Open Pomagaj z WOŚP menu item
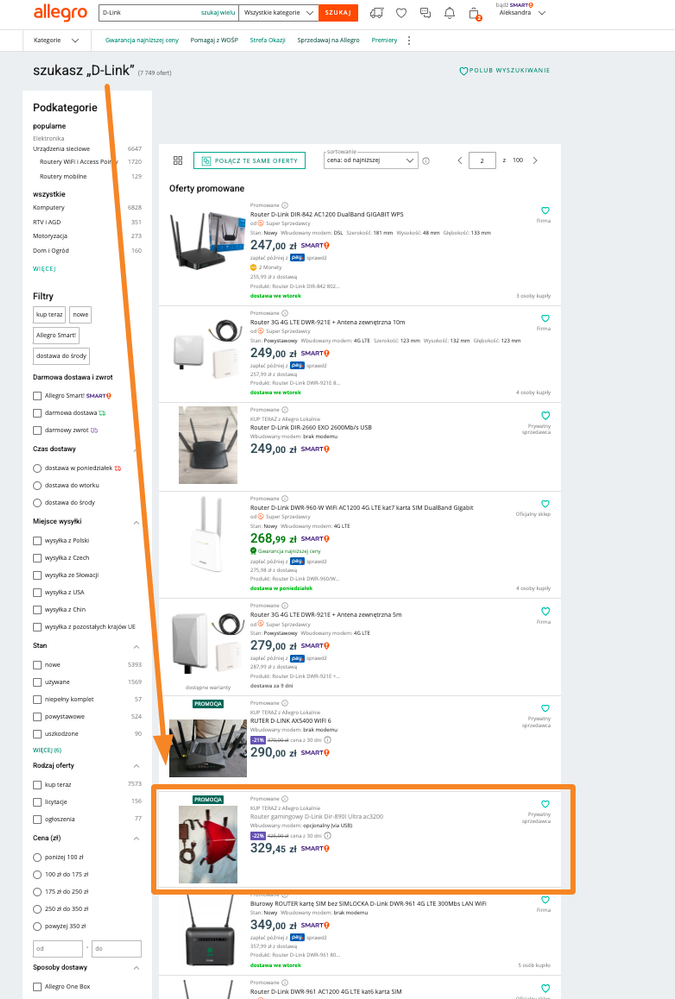 [214, 40]
